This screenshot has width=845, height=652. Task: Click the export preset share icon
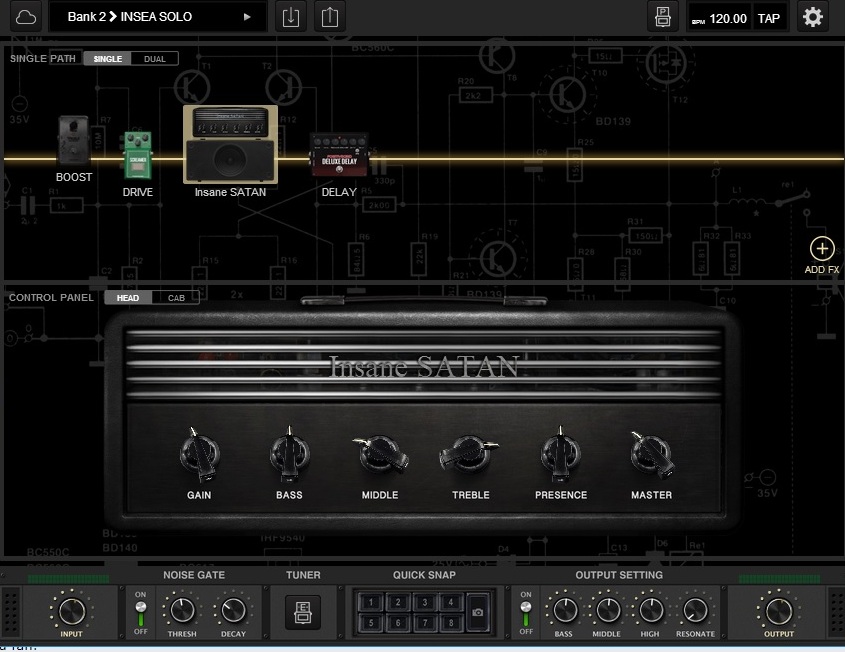[330, 17]
